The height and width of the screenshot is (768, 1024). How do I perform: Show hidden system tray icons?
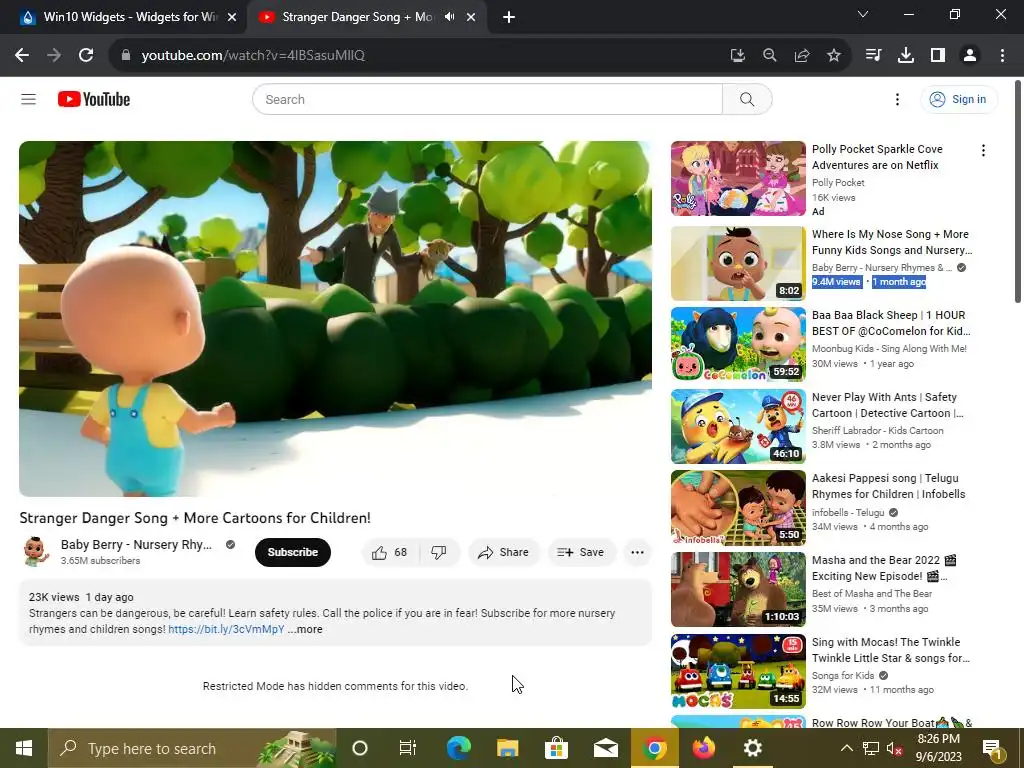click(x=846, y=748)
